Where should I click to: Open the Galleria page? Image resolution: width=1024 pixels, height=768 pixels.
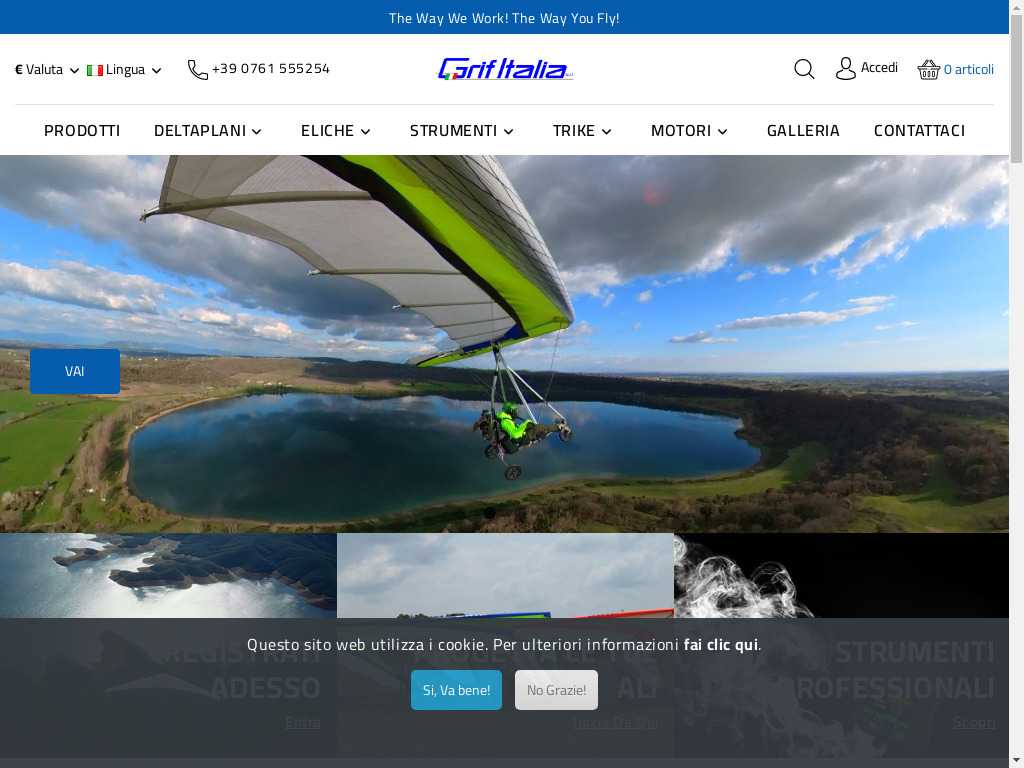pyautogui.click(x=803, y=131)
